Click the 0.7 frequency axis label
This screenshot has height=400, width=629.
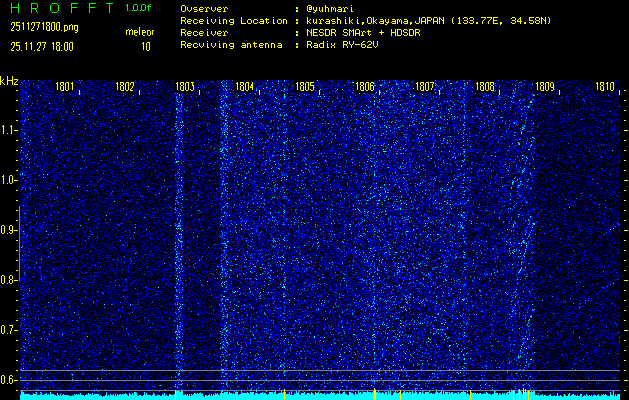(x=8, y=330)
